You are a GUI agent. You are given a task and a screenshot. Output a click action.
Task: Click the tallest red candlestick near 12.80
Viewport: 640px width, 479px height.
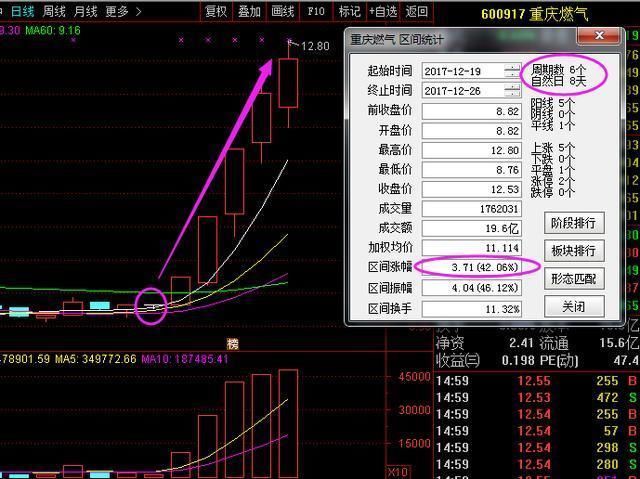point(288,83)
